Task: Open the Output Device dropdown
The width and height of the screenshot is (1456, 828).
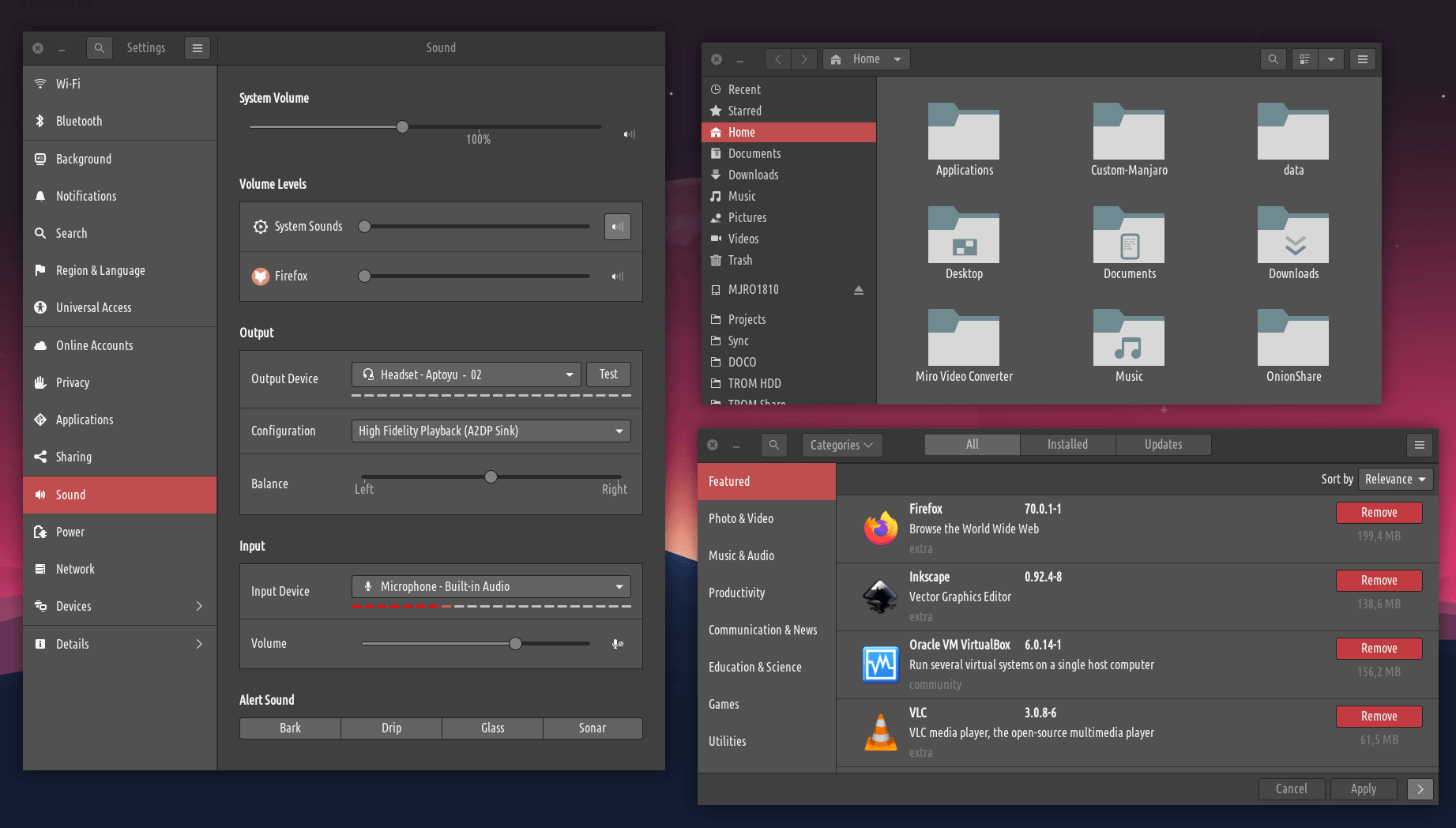Action: pos(466,374)
